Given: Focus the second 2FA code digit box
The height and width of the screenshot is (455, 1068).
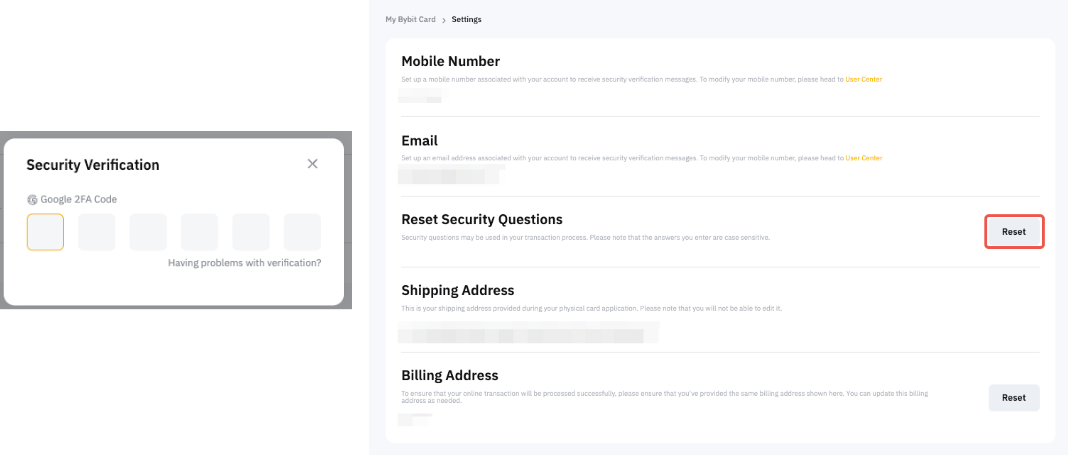Looking at the screenshot, I should click(97, 232).
